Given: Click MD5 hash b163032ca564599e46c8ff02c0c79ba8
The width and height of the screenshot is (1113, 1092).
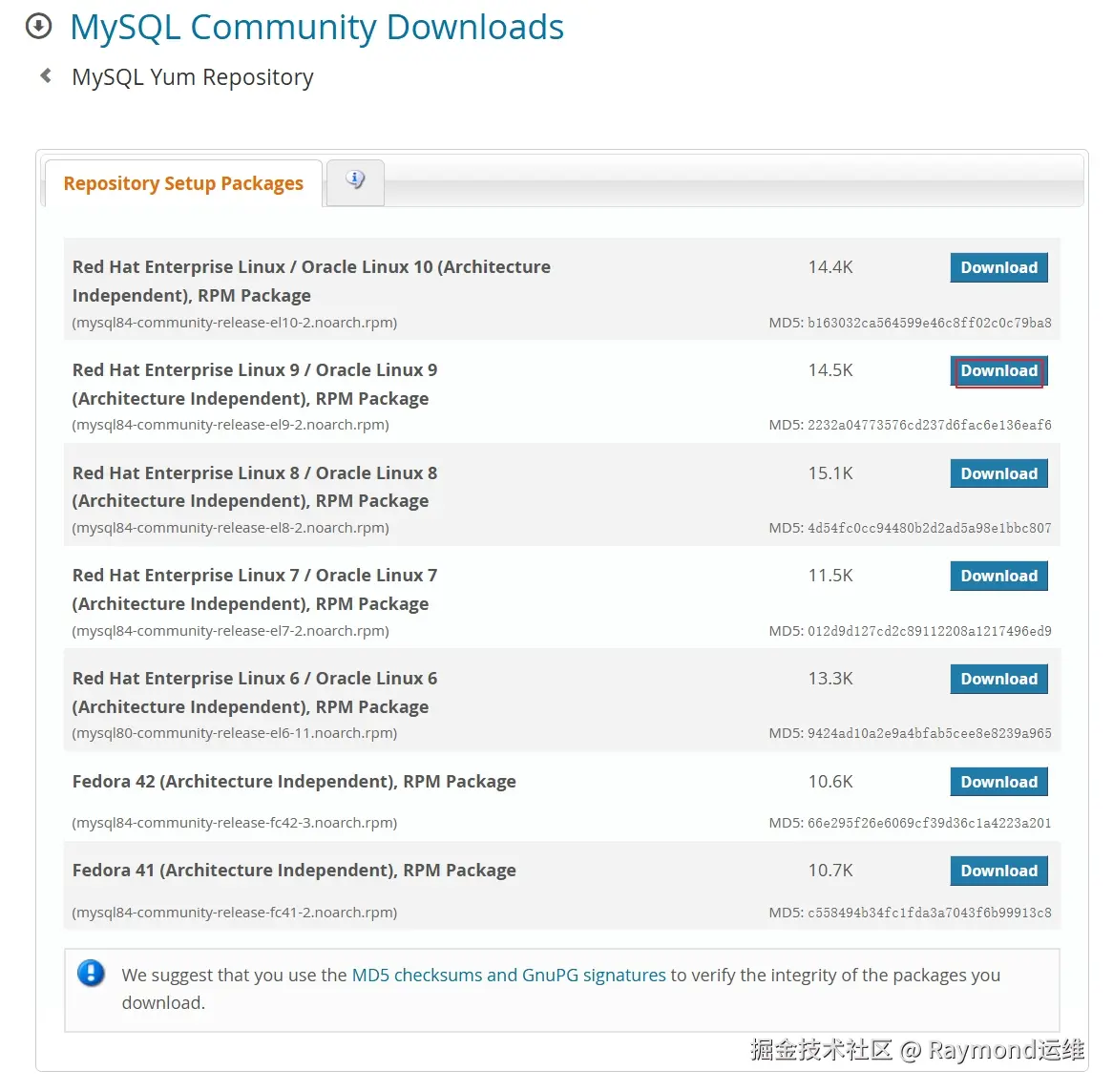Looking at the screenshot, I should point(929,323).
